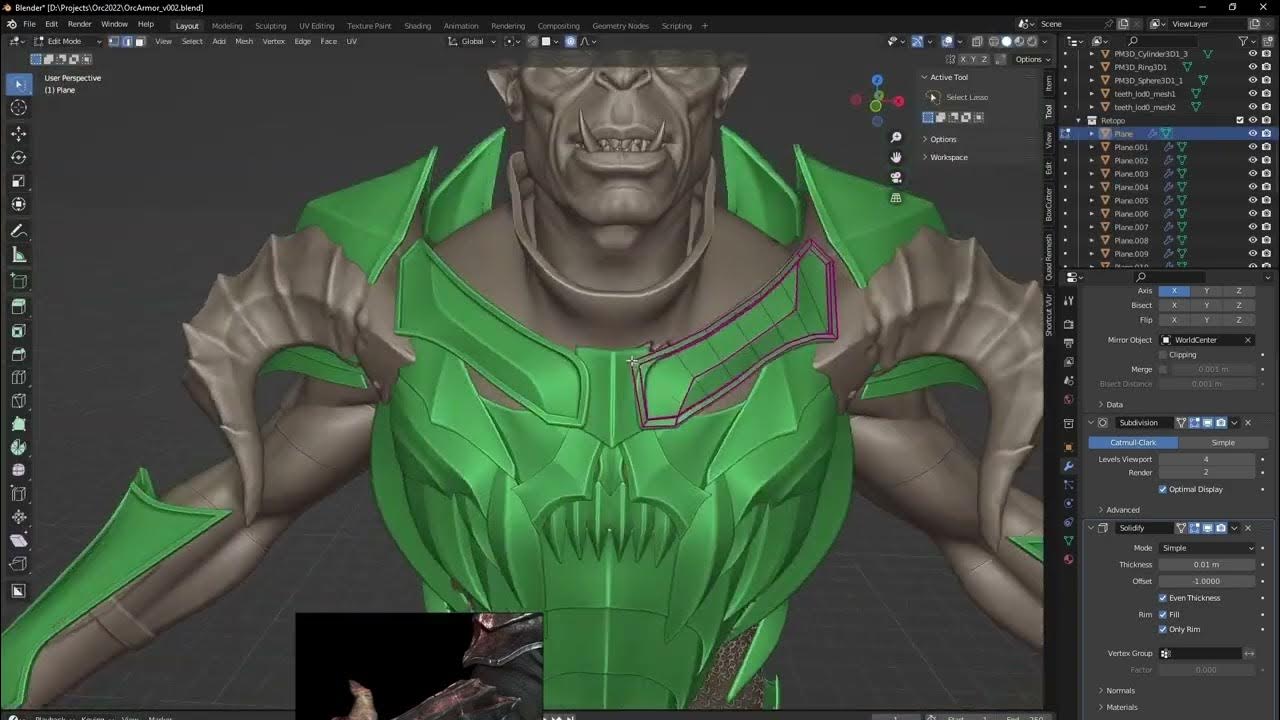Click the viewport Options button
The height and width of the screenshot is (720, 1280).
pyautogui.click(x=1029, y=59)
